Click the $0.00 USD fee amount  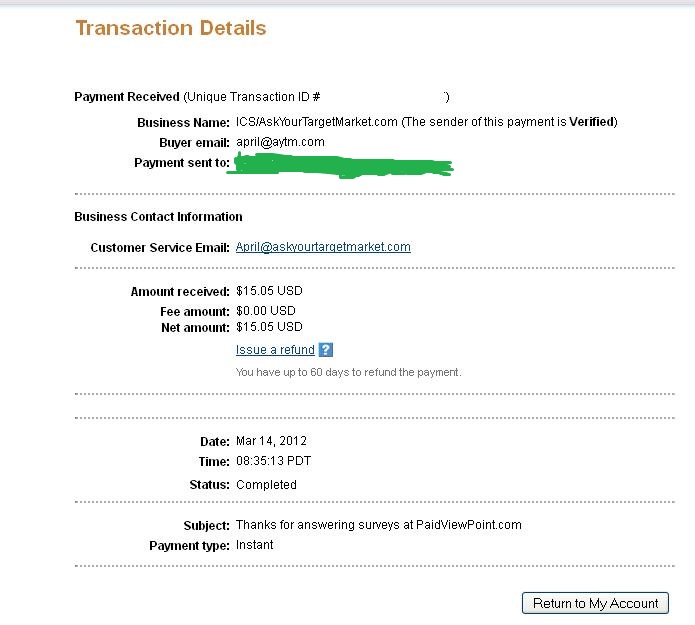(x=265, y=312)
